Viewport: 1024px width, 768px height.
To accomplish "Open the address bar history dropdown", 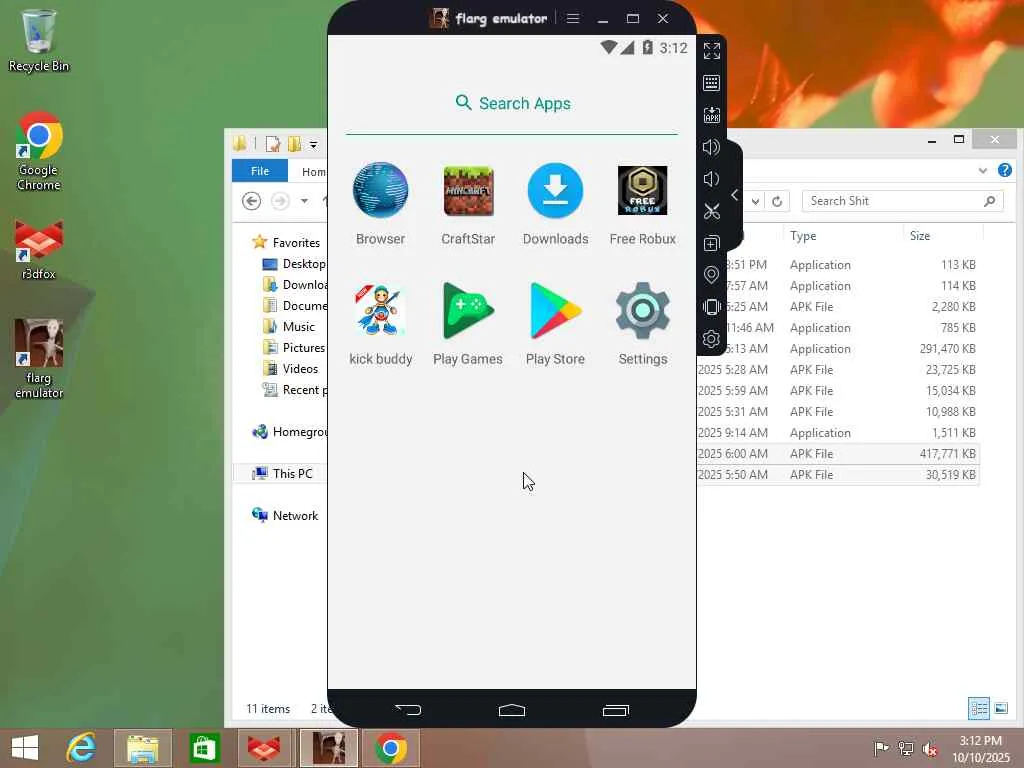I will tap(755, 201).
